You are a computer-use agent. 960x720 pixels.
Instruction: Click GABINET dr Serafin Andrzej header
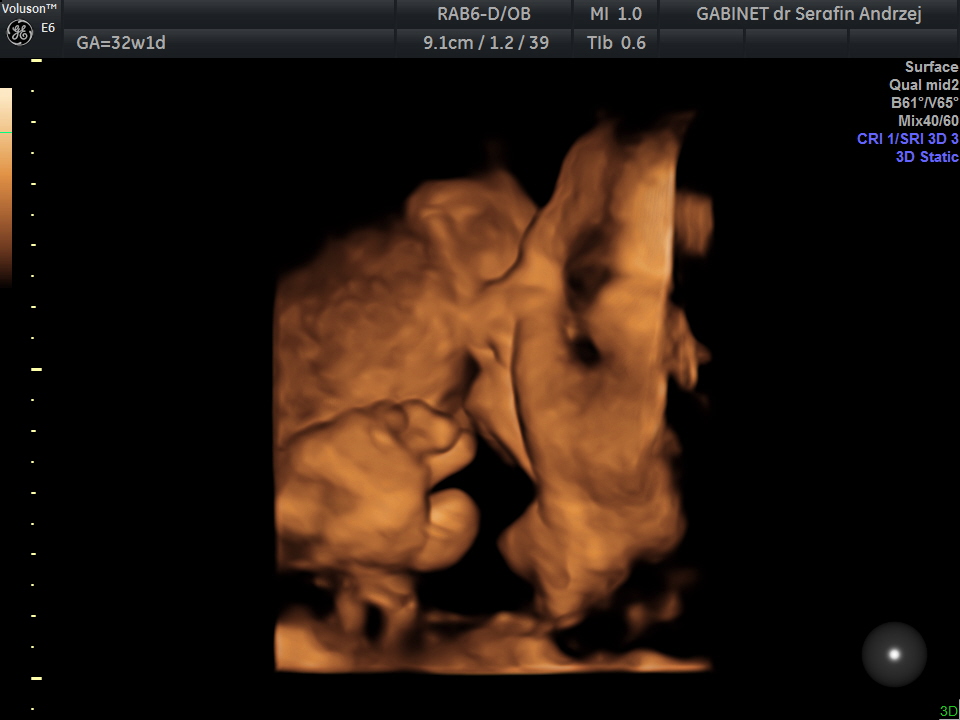pyautogui.click(x=809, y=13)
